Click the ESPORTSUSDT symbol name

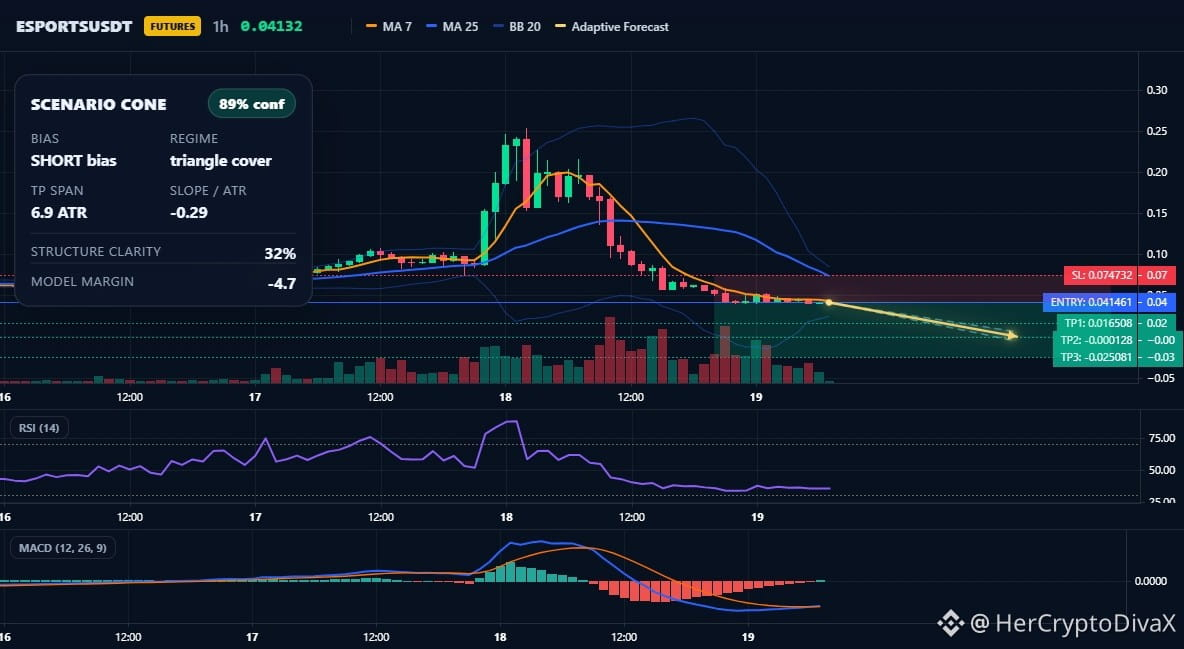74,26
